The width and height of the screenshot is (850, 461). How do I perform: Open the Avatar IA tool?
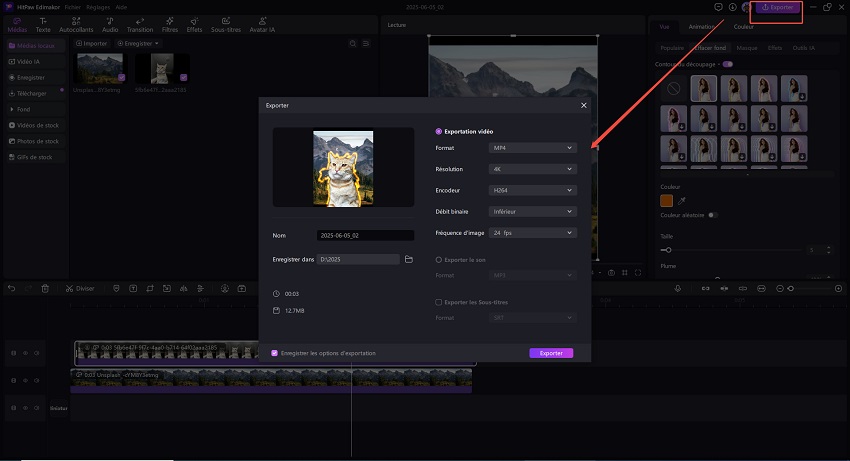pyautogui.click(x=262, y=25)
